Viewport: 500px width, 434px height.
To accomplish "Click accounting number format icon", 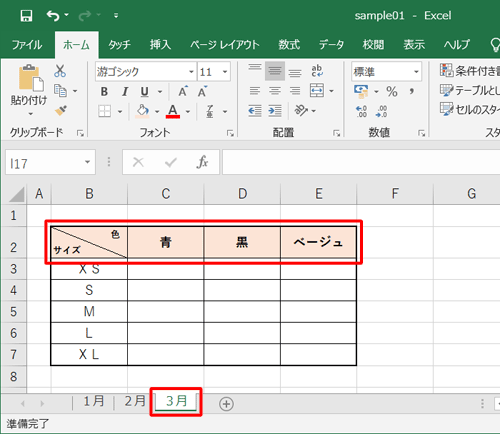I will click(361, 91).
